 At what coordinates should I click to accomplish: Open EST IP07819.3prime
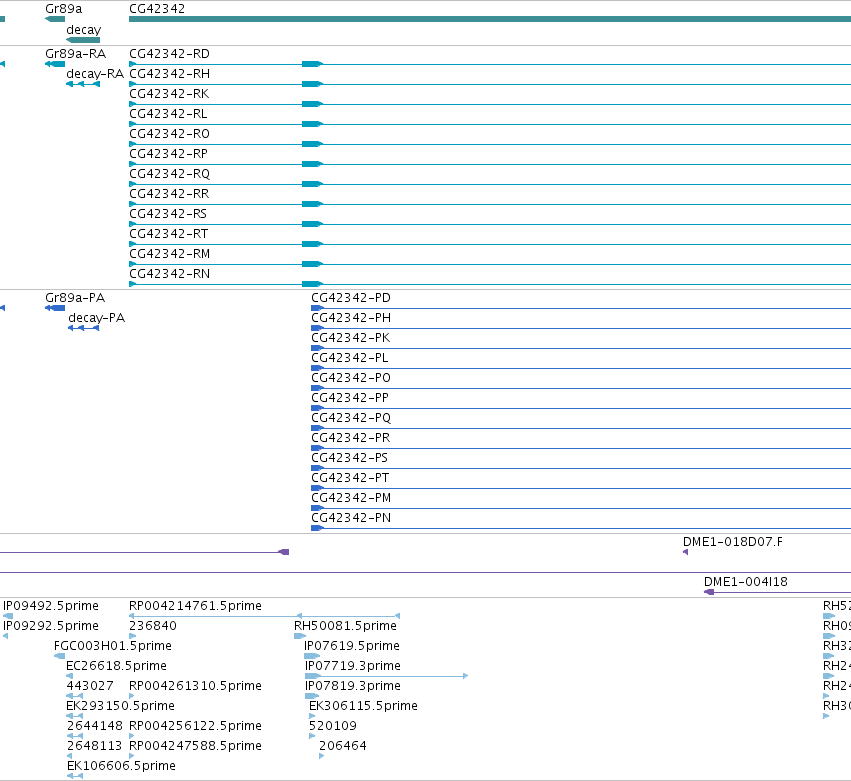coord(353,687)
